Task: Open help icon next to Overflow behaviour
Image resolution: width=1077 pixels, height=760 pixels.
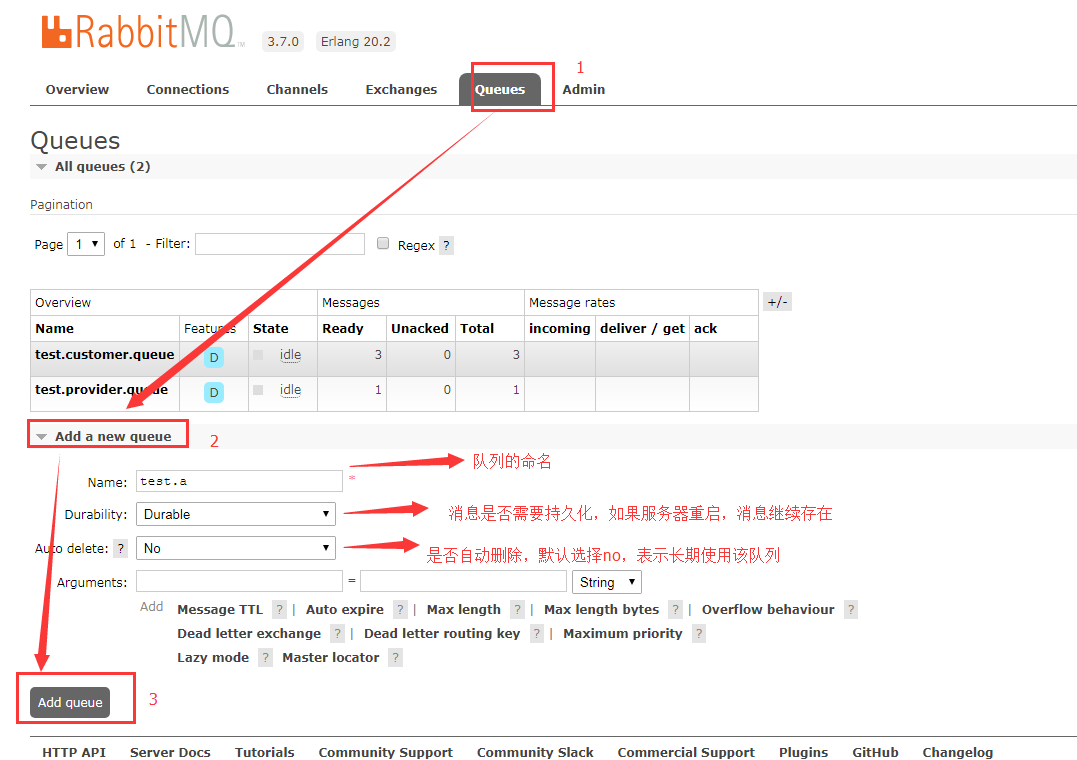Action: point(850,610)
